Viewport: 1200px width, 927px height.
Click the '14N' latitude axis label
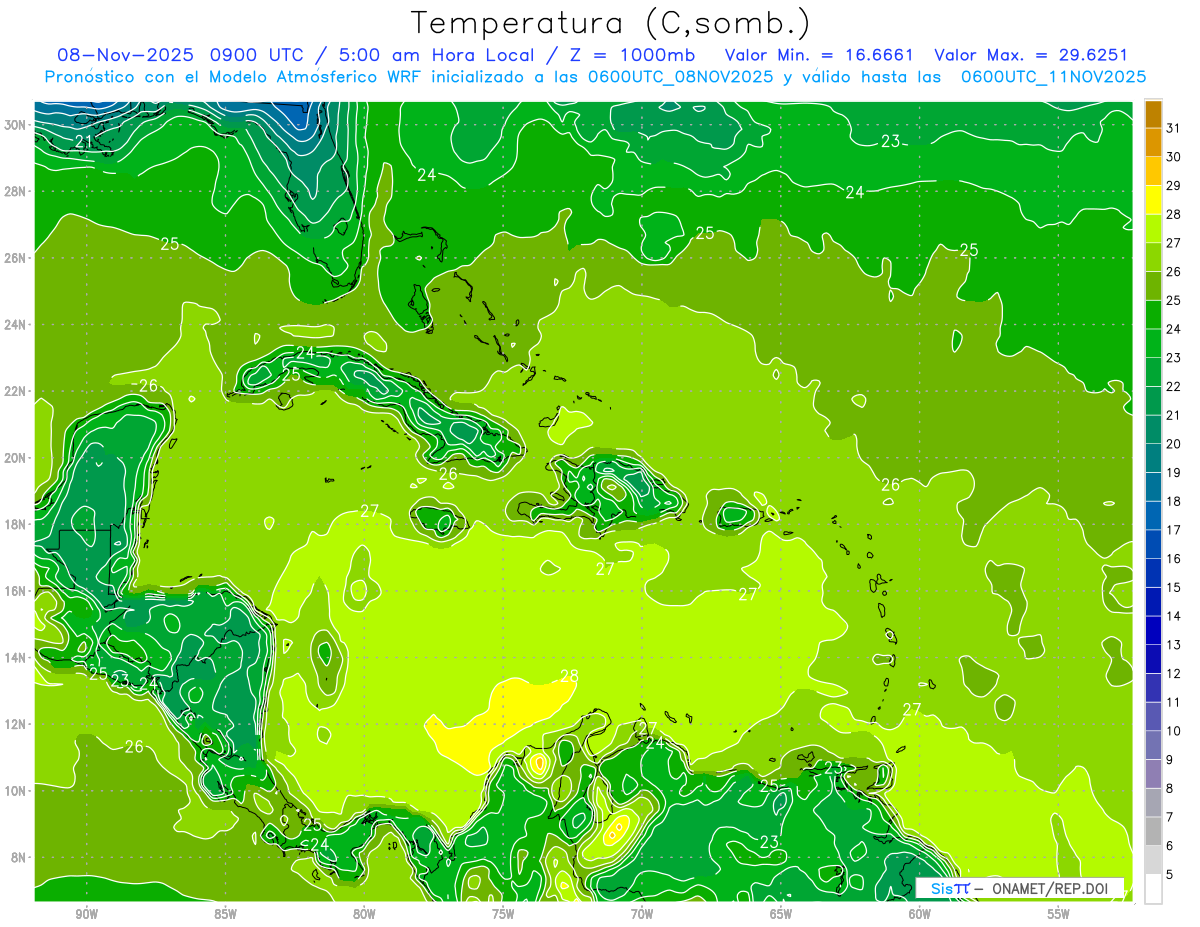[x=15, y=657]
